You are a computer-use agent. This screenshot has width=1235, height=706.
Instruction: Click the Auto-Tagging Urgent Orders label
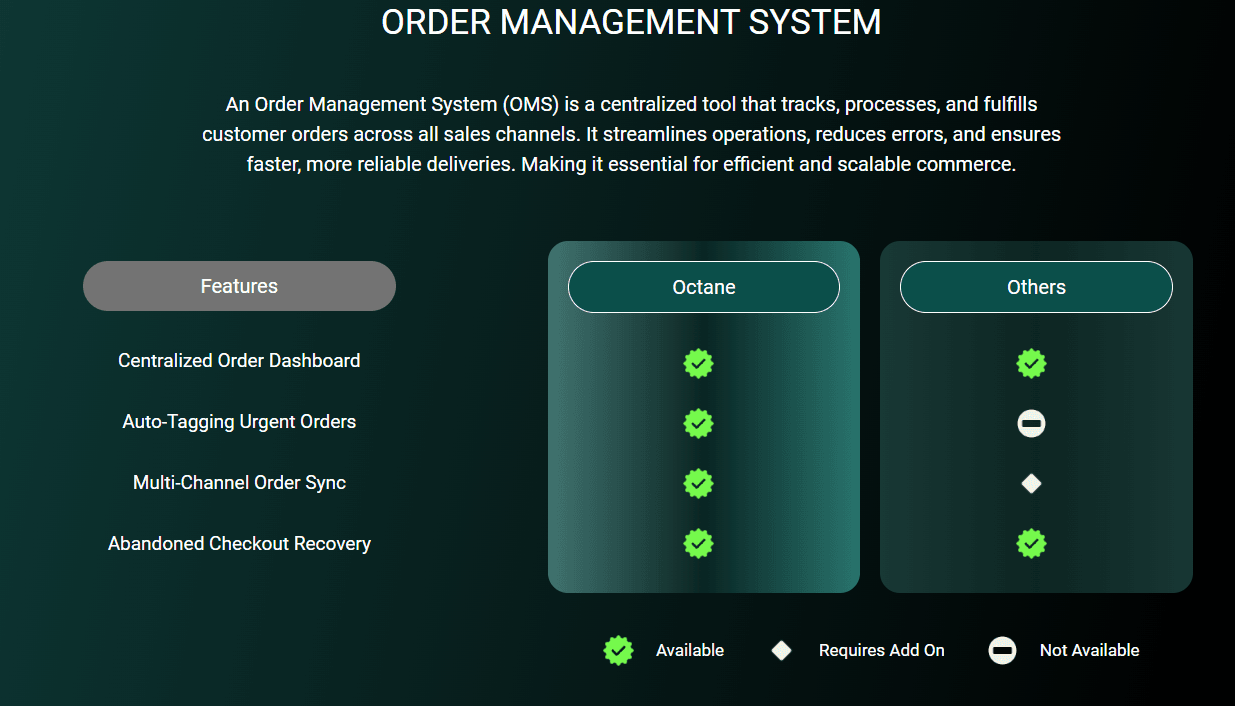tap(239, 422)
